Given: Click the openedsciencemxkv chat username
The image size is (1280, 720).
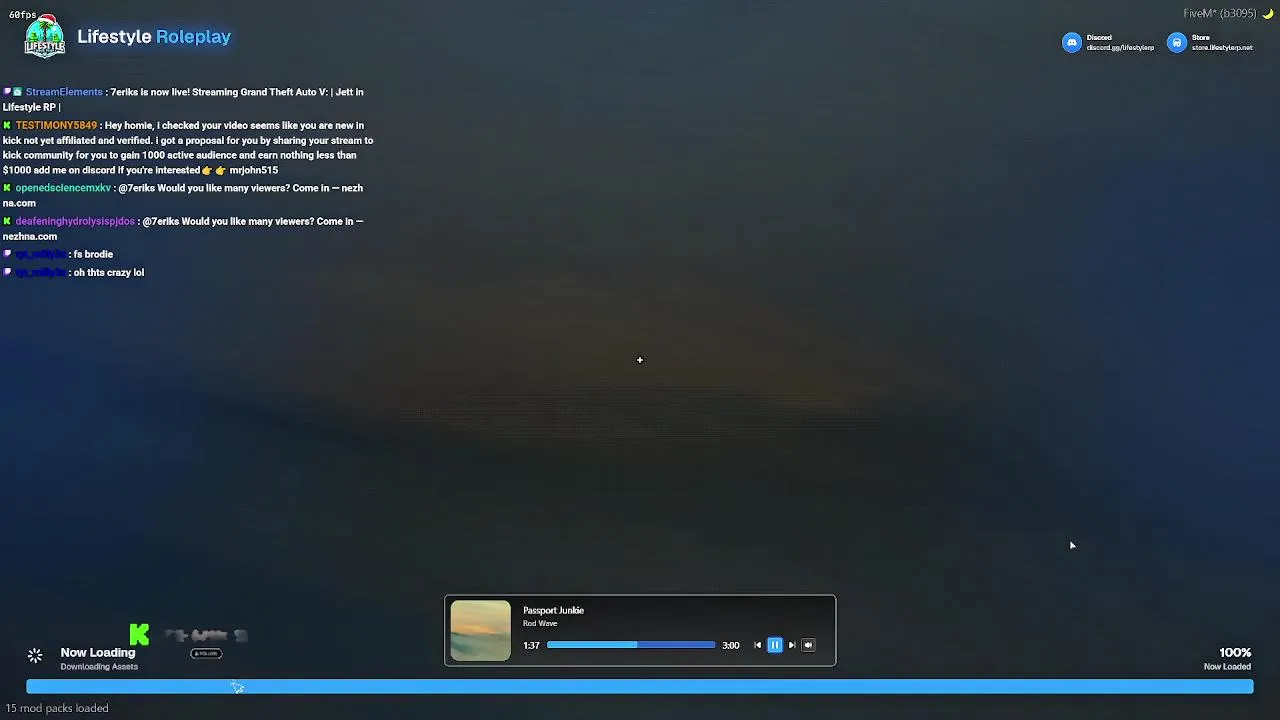Looking at the screenshot, I should pos(63,188).
